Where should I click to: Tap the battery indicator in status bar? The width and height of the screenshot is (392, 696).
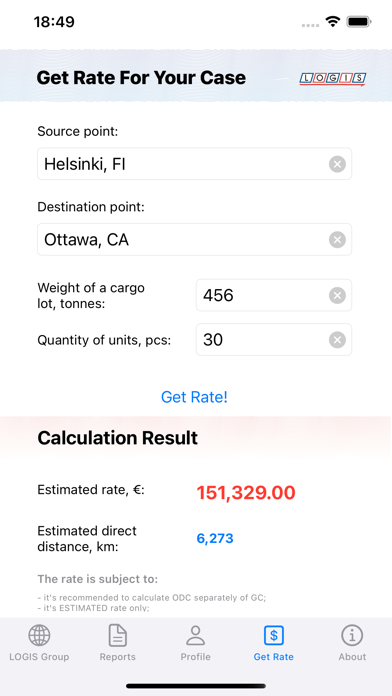(x=359, y=21)
